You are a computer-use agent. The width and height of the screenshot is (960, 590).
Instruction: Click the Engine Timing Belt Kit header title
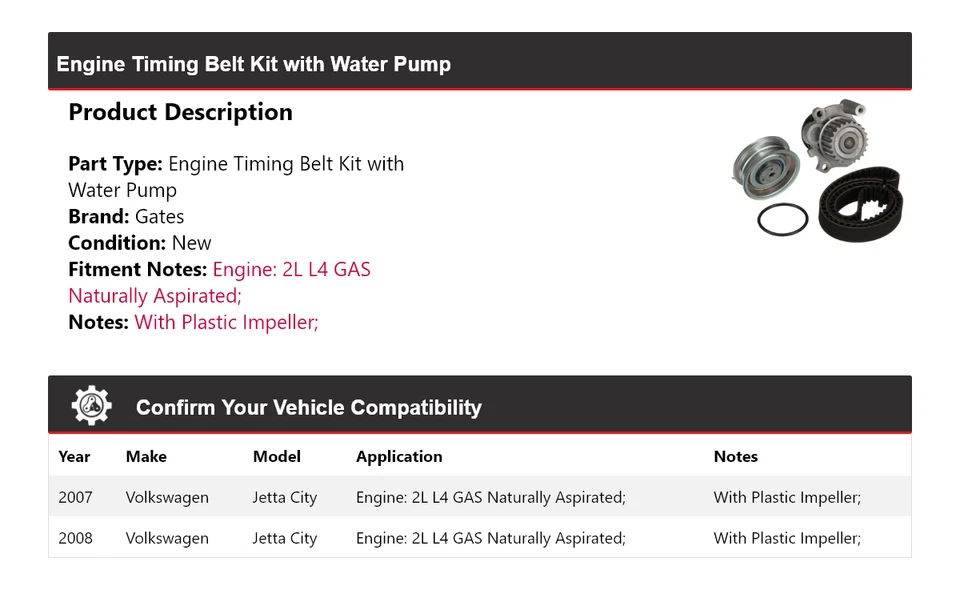[253, 64]
